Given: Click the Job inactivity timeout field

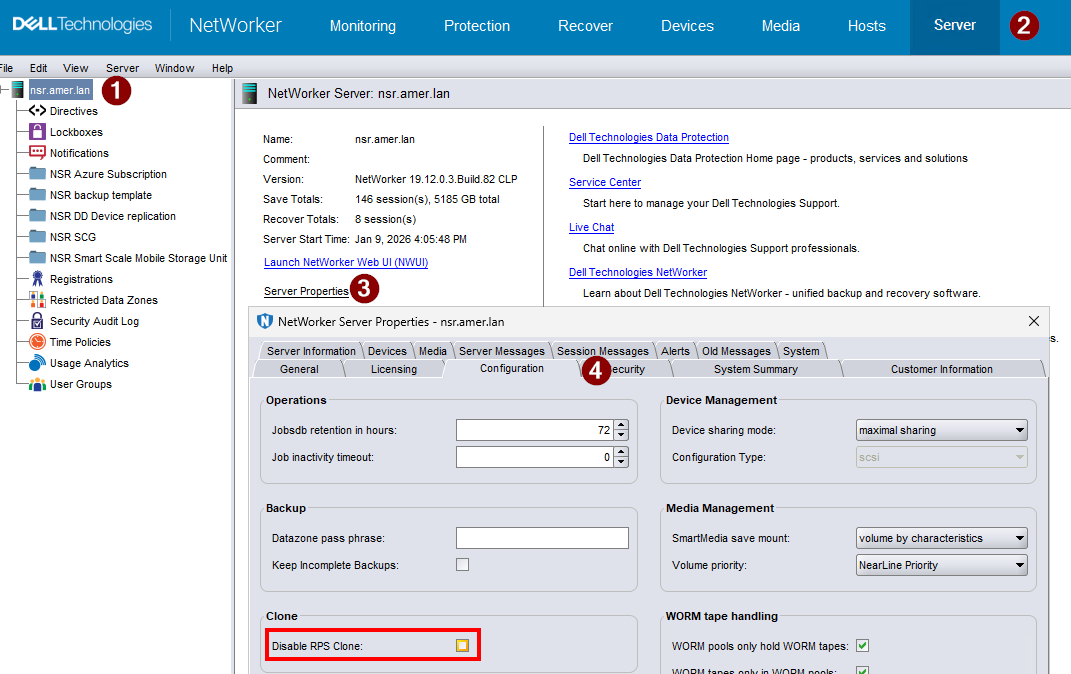Looking at the screenshot, I should 535,457.
